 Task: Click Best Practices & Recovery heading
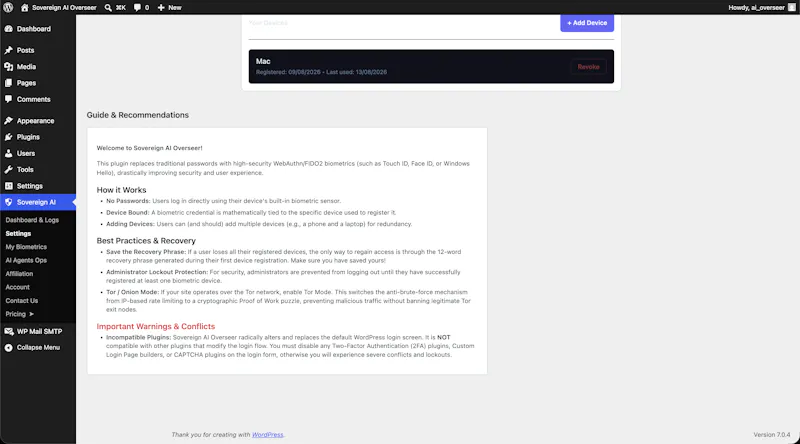(146, 240)
